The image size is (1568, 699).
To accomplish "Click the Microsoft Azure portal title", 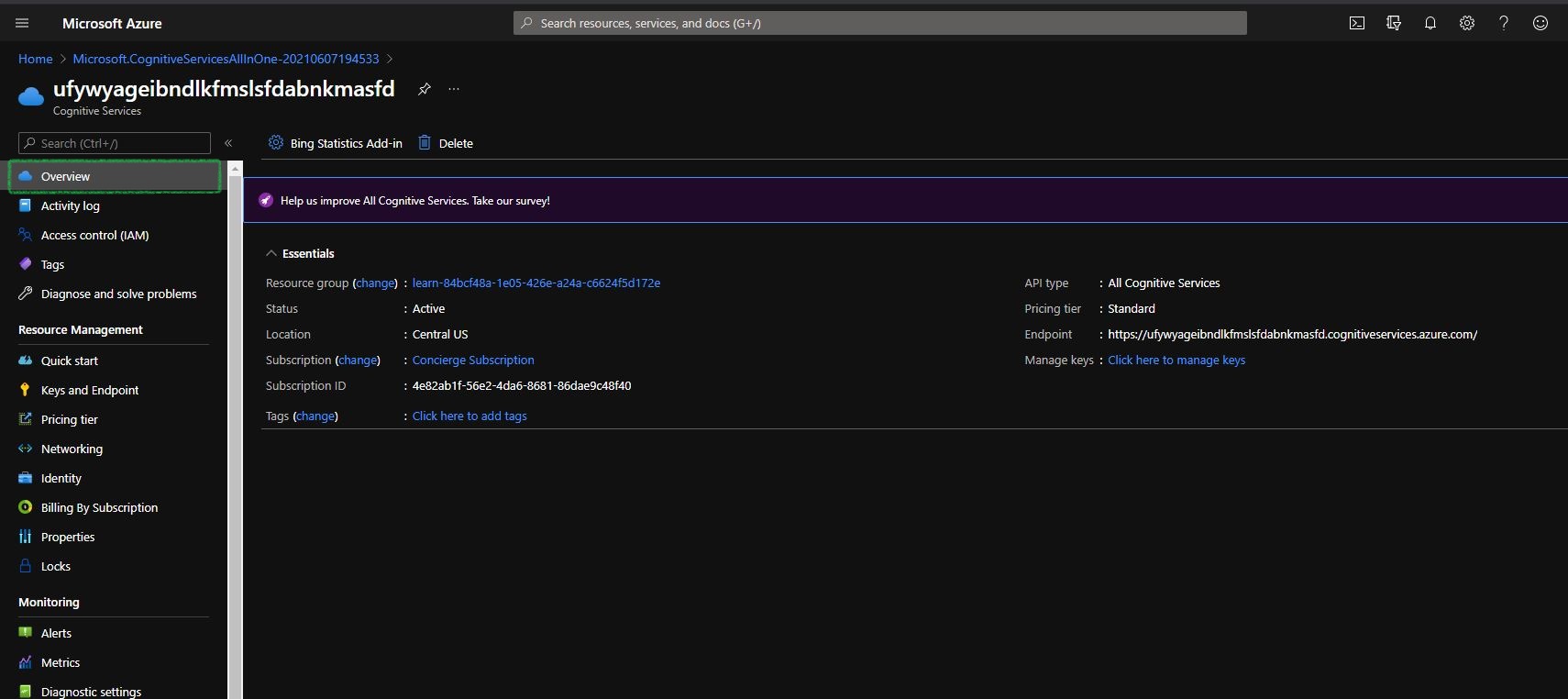I will (x=112, y=23).
